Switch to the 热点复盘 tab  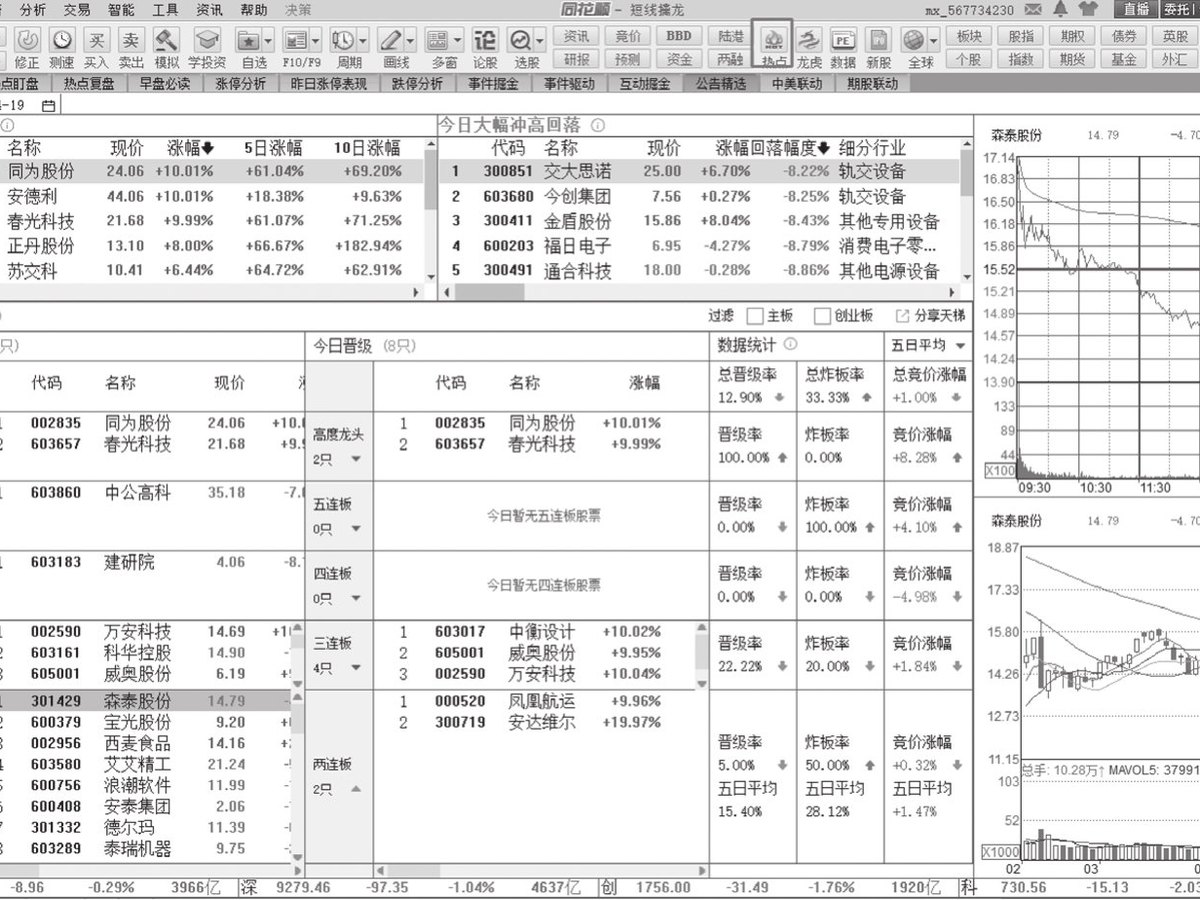click(90, 84)
